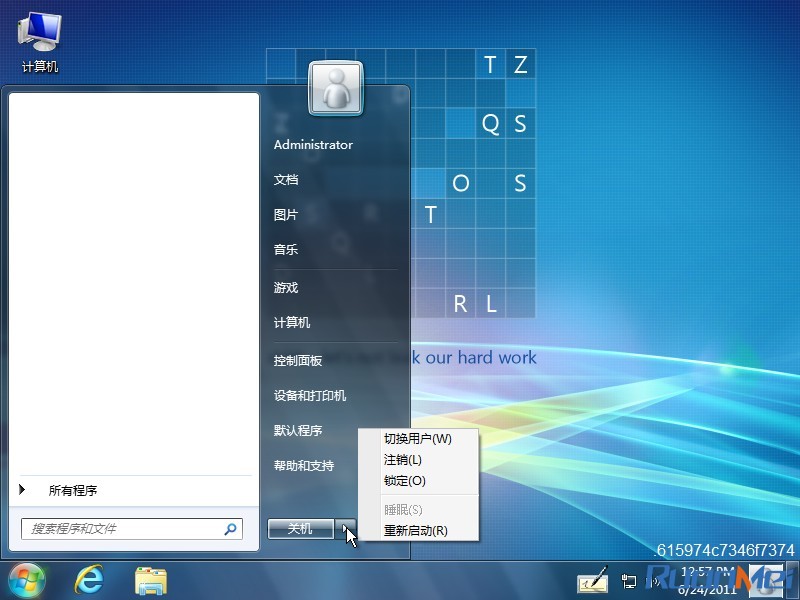Toggle the shutdown options arrow

[345, 529]
